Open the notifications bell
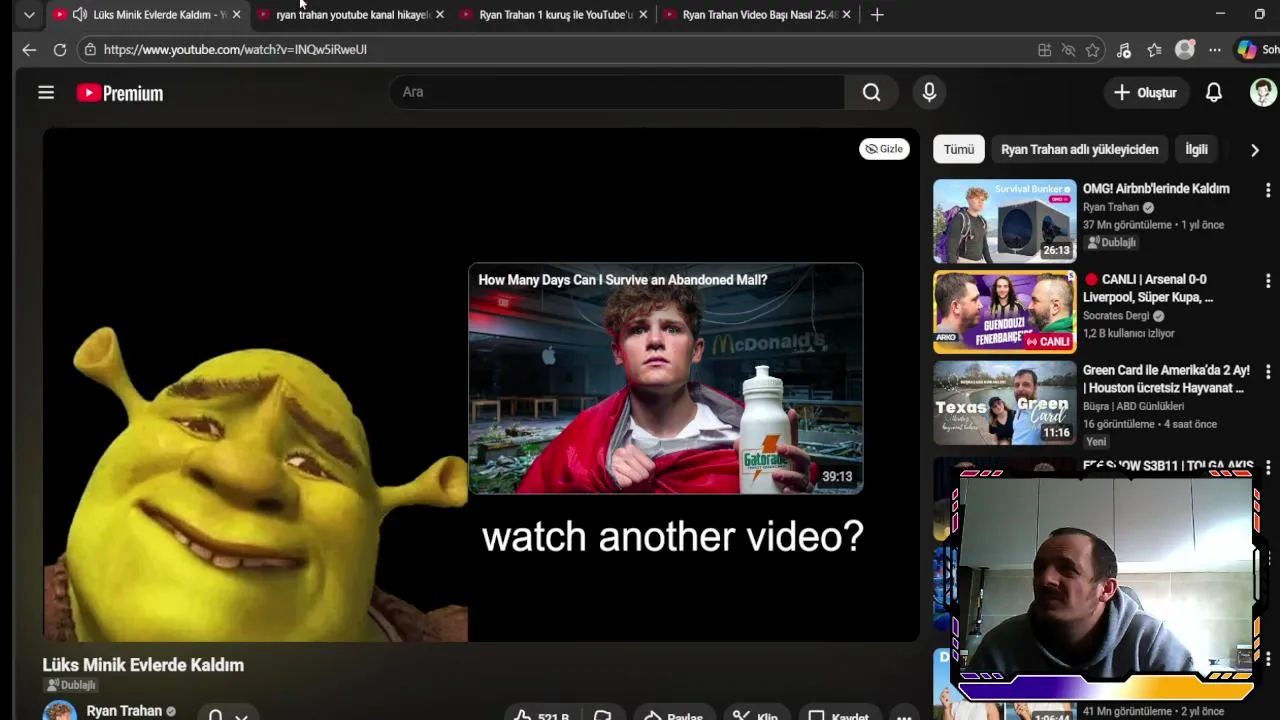1280x720 pixels. point(1213,92)
